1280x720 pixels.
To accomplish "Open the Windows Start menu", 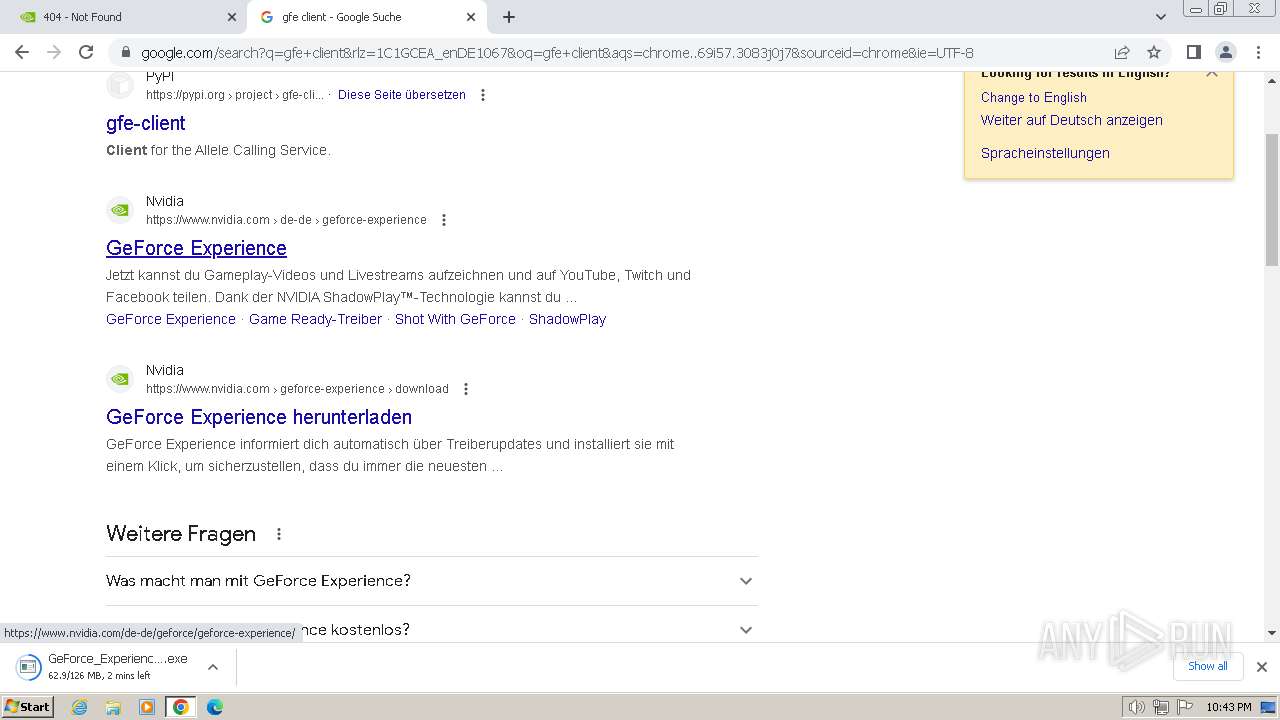I will [28, 707].
